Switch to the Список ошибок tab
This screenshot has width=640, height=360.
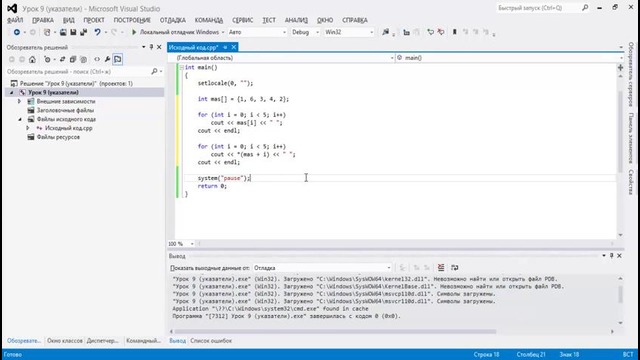click(x=211, y=341)
